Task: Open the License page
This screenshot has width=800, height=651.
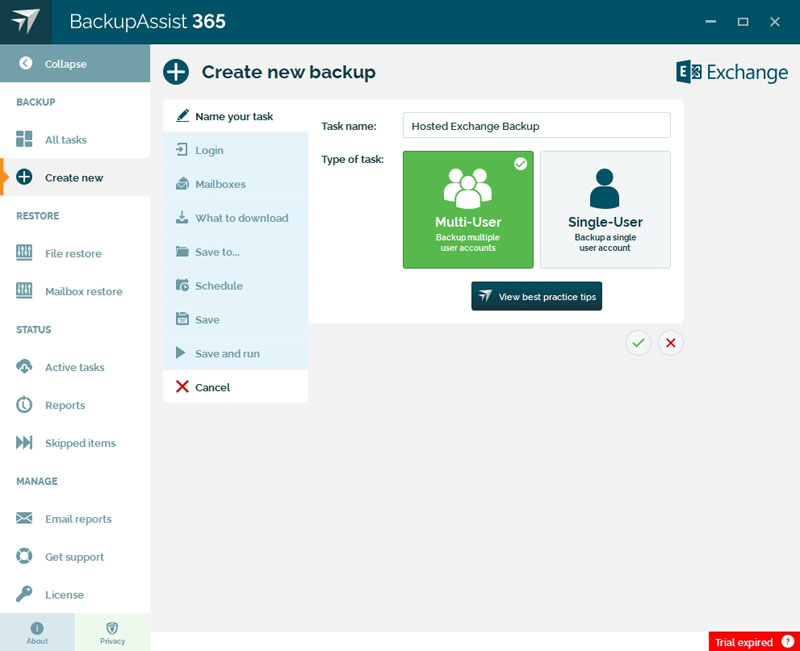Action: pos(75,594)
